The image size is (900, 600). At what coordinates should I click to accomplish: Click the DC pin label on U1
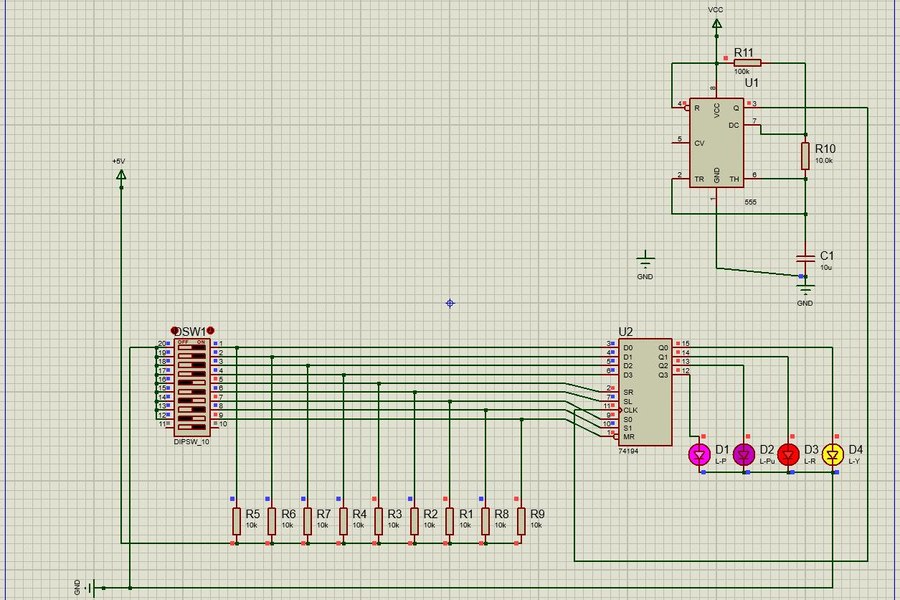(734, 125)
